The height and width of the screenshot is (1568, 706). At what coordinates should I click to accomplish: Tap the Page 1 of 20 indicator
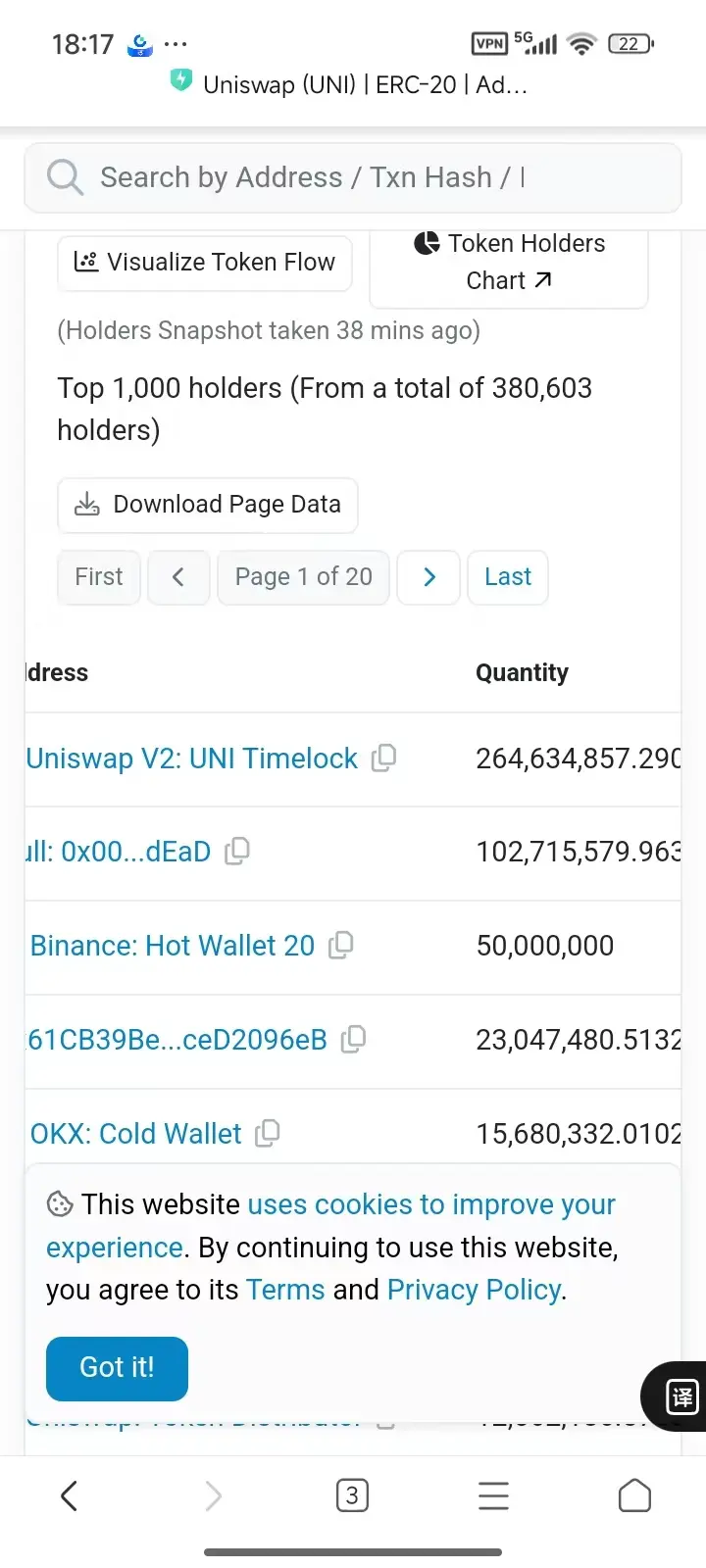point(303,577)
